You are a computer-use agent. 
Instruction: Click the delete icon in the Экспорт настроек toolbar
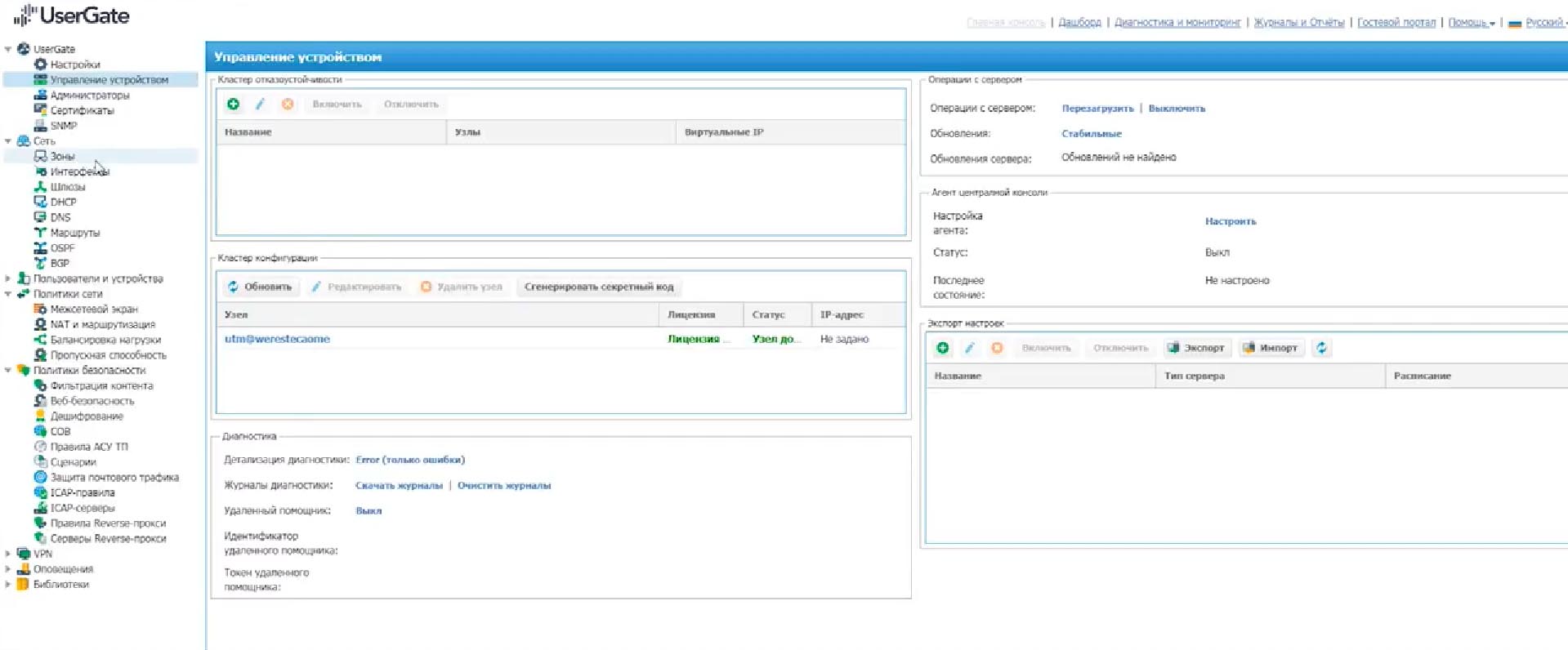pyautogui.click(x=997, y=348)
